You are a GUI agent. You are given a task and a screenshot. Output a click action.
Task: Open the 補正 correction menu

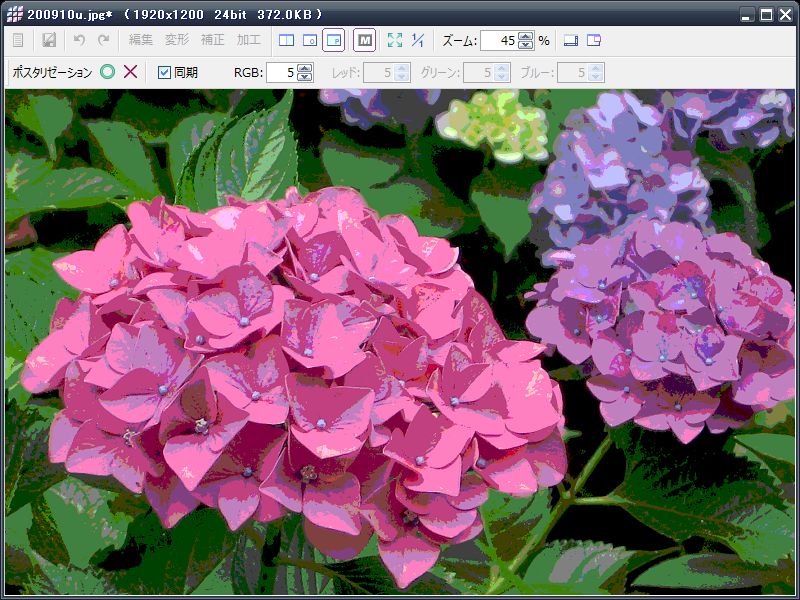pos(213,41)
